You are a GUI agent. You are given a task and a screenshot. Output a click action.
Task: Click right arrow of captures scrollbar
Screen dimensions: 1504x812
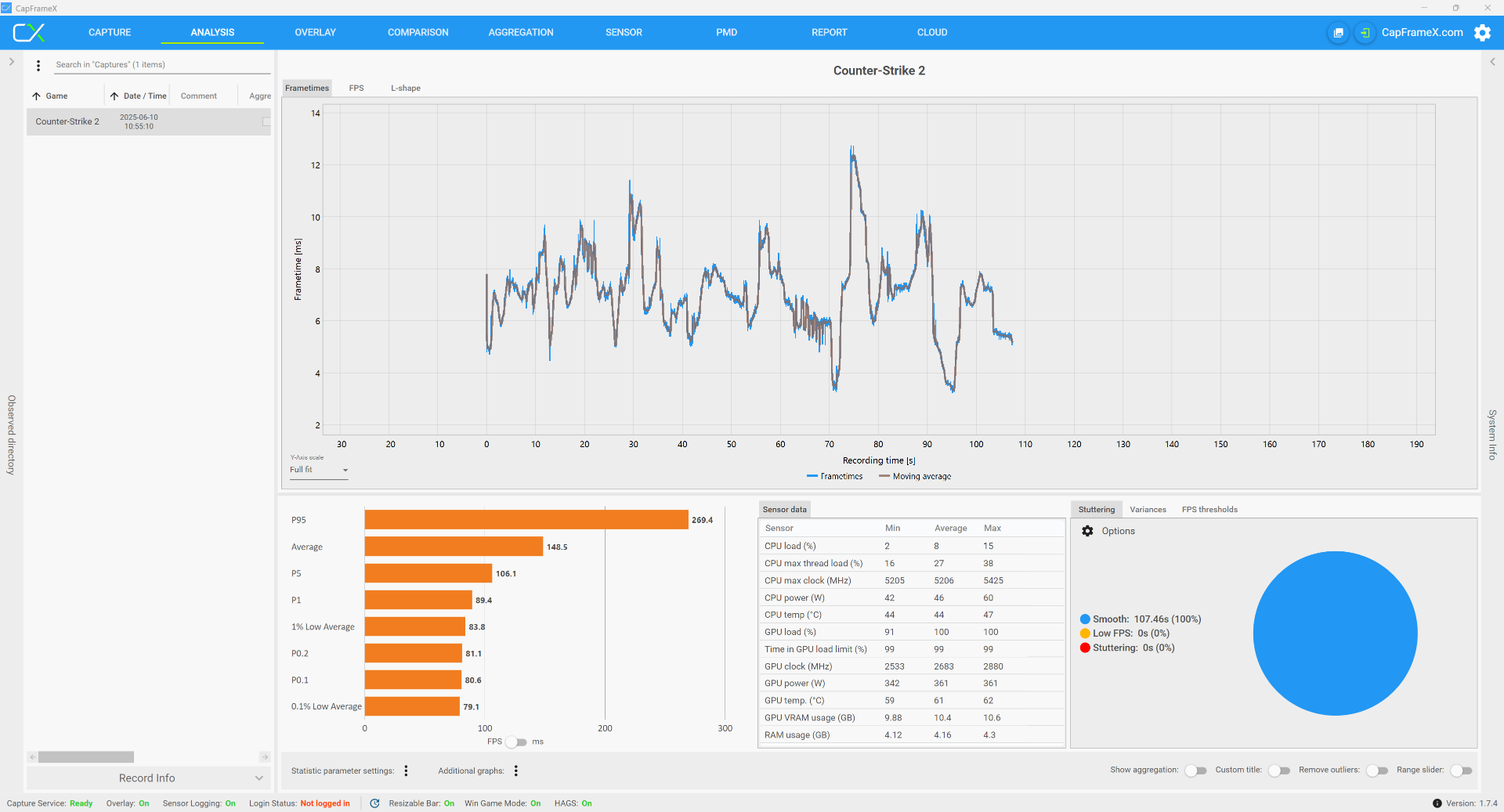coord(265,757)
